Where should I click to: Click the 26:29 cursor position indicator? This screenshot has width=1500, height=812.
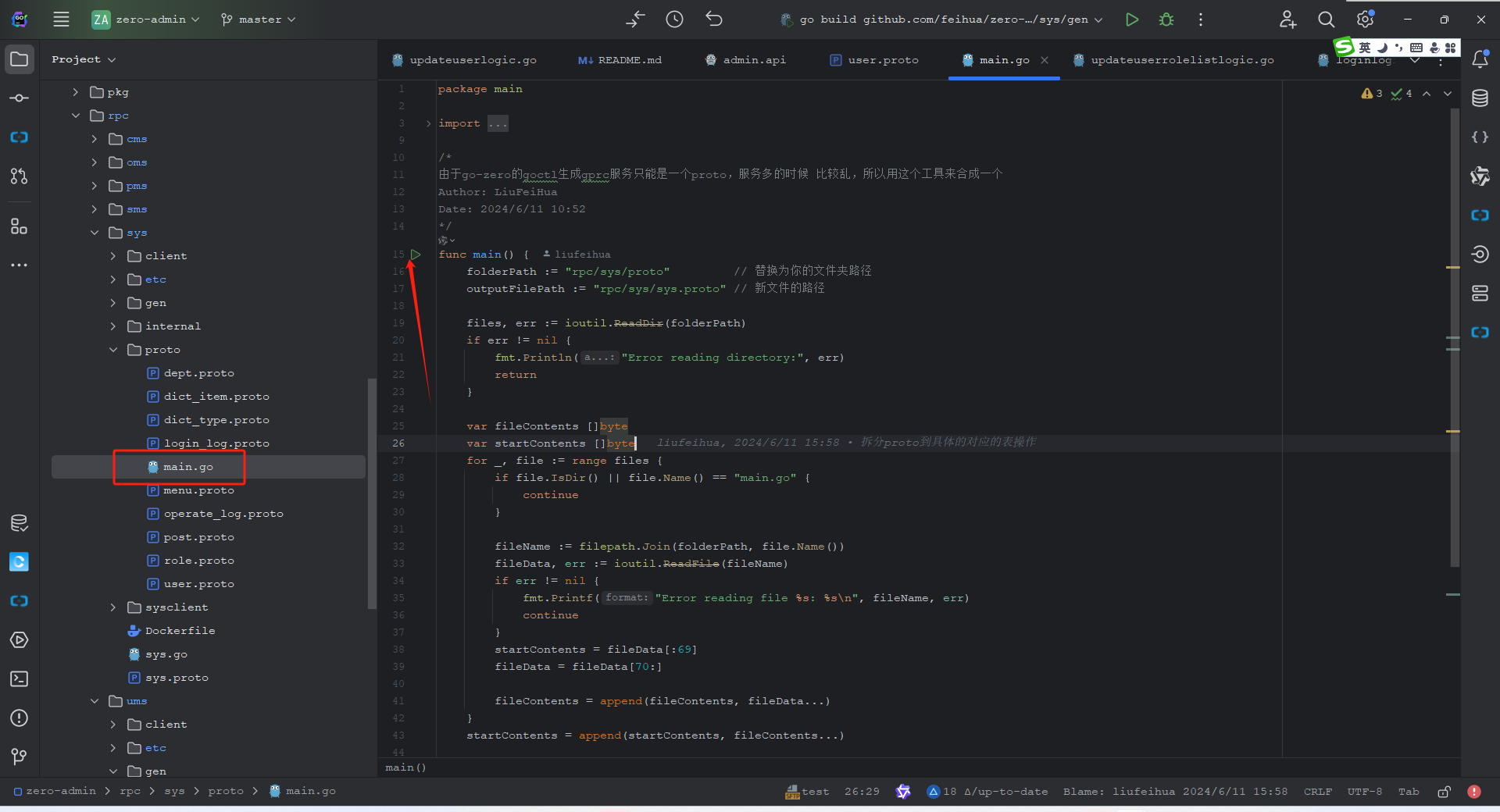pos(862,792)
